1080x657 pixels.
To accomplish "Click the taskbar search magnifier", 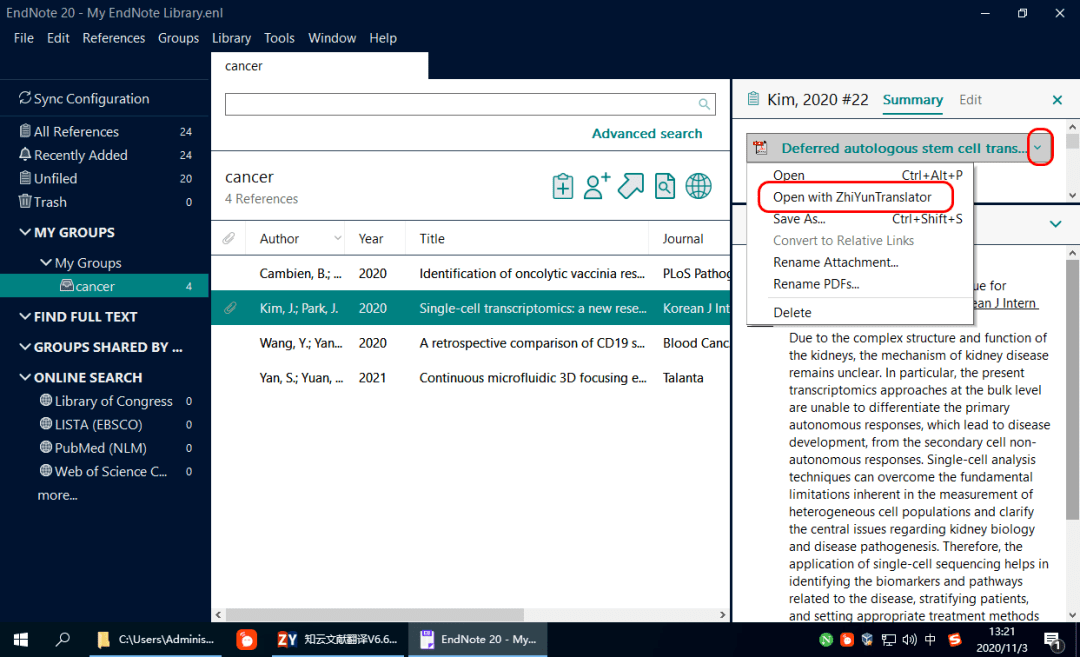I will pyautogui.click(x=63, y=640).
